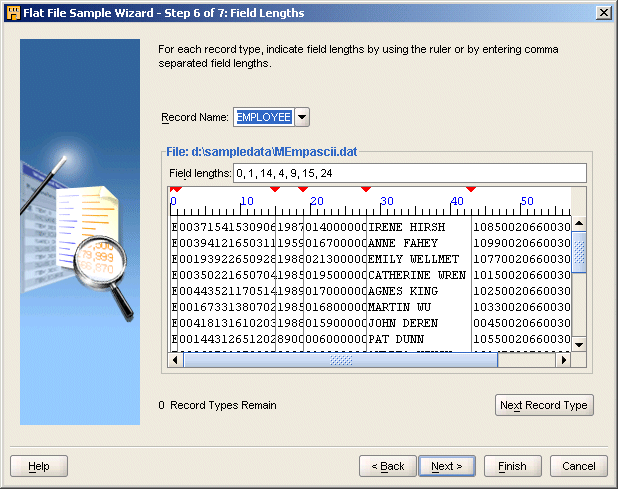Proceed with the Next button
Screen dimensions: 618x489
point(447,466)
